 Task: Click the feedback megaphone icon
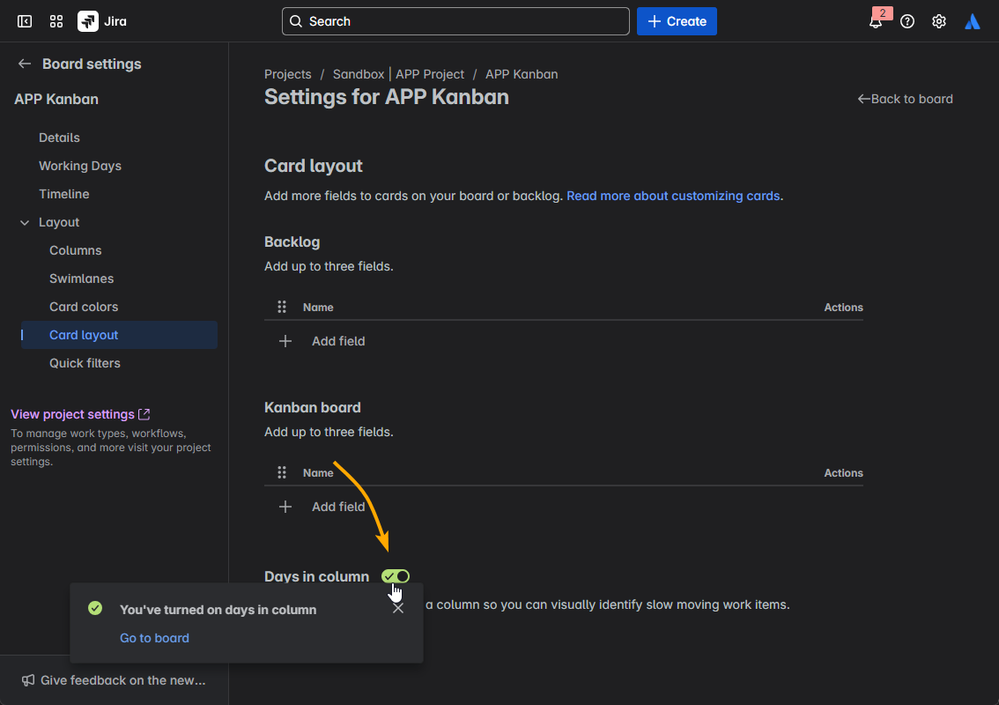coord(28,680)
